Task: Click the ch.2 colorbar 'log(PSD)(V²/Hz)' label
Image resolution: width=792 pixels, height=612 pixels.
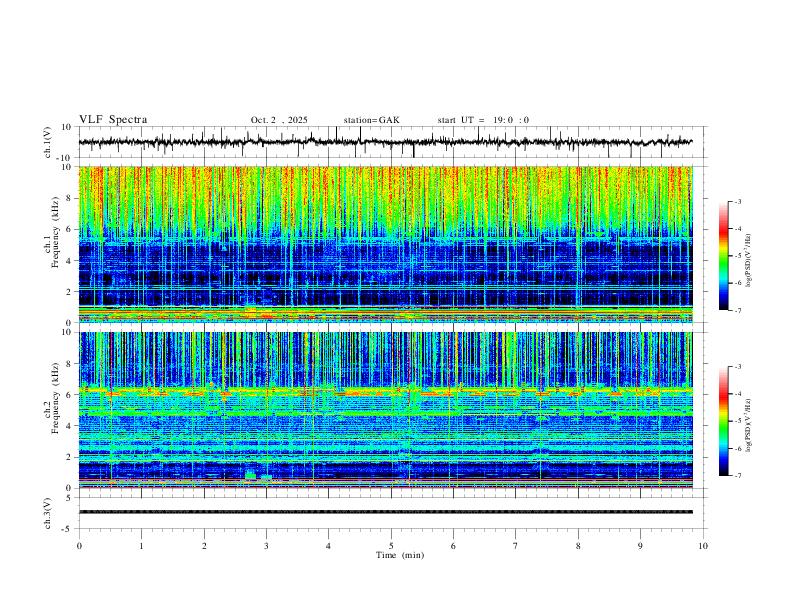Action: click(x=748, y=425)
